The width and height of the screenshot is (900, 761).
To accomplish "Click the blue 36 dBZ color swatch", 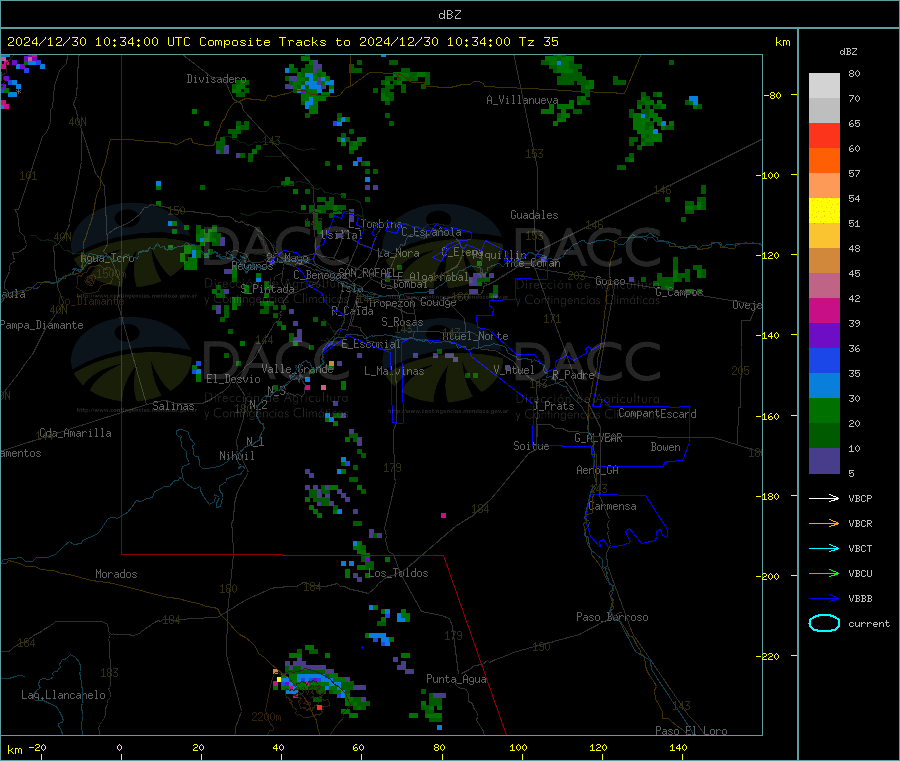I will [824, 360].
